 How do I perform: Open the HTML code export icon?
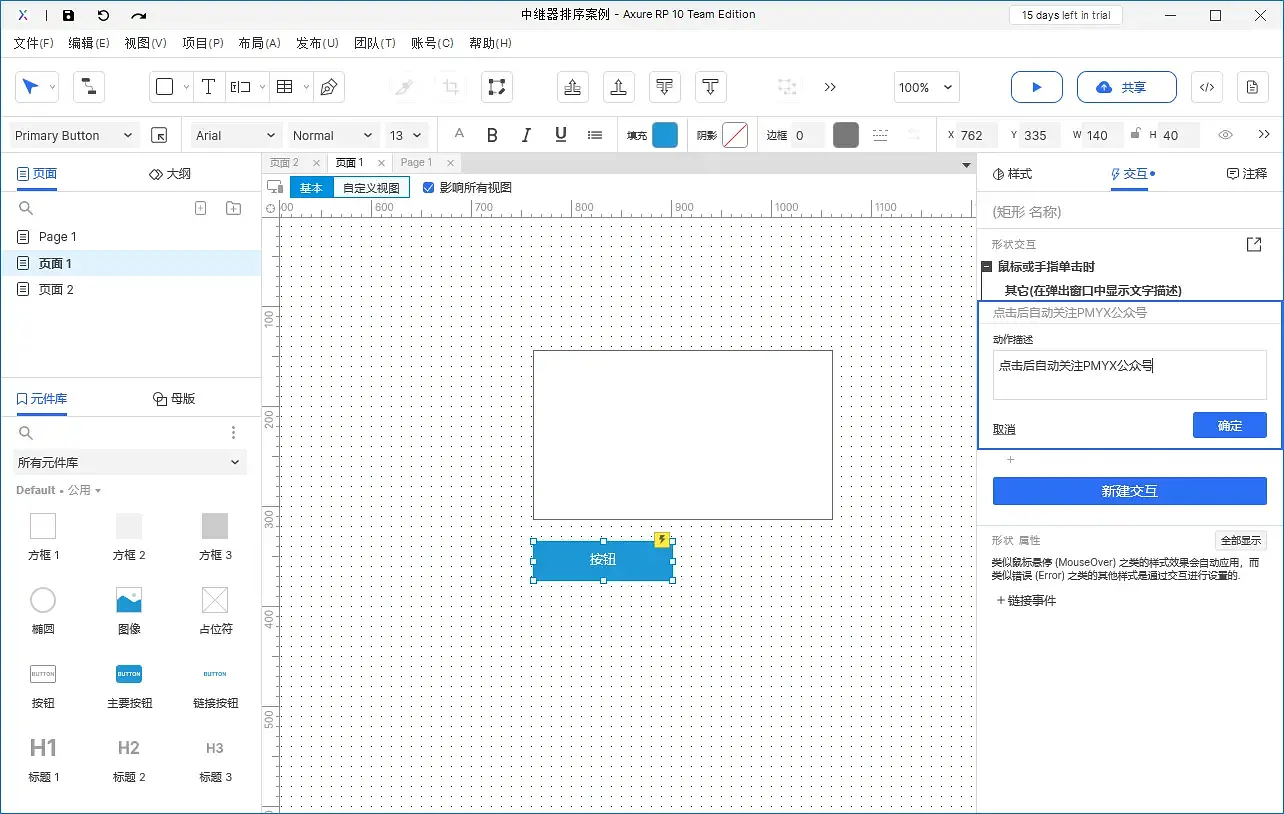point(1206,87)
